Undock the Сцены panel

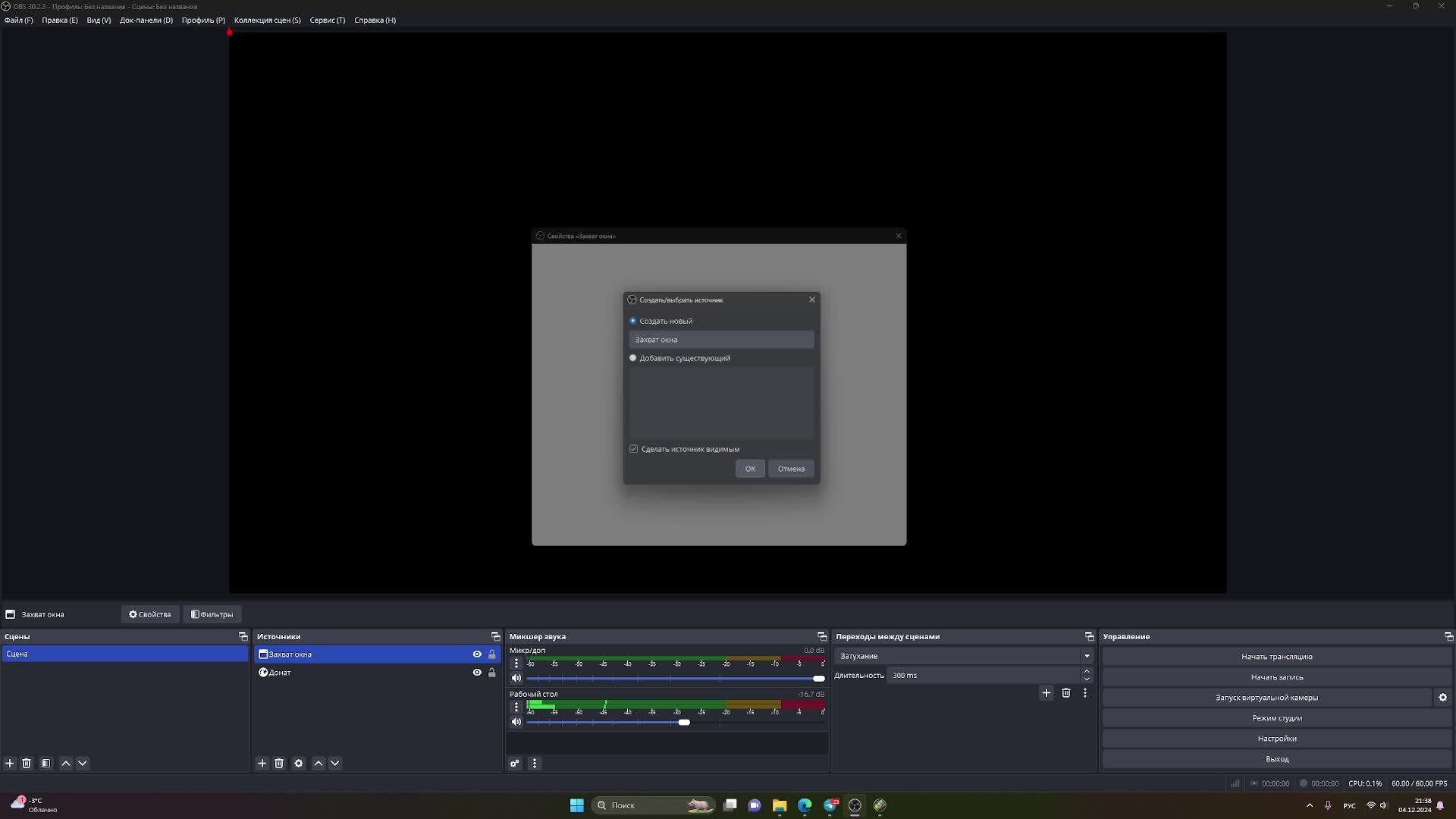(243, 637)
